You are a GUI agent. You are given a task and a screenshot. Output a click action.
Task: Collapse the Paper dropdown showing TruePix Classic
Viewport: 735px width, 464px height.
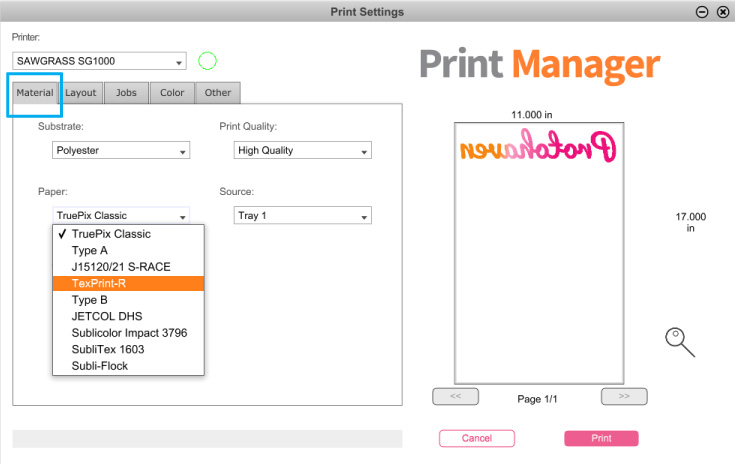(x=121, y=216)
